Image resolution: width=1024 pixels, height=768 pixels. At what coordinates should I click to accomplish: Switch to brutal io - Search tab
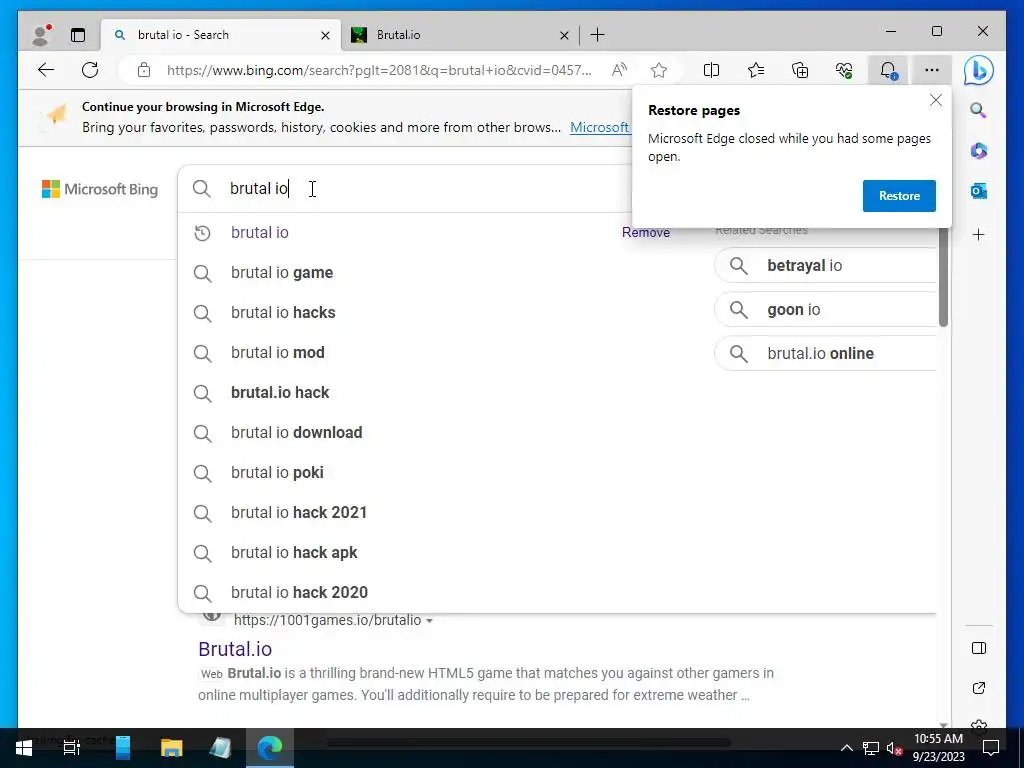coord(220,35)
